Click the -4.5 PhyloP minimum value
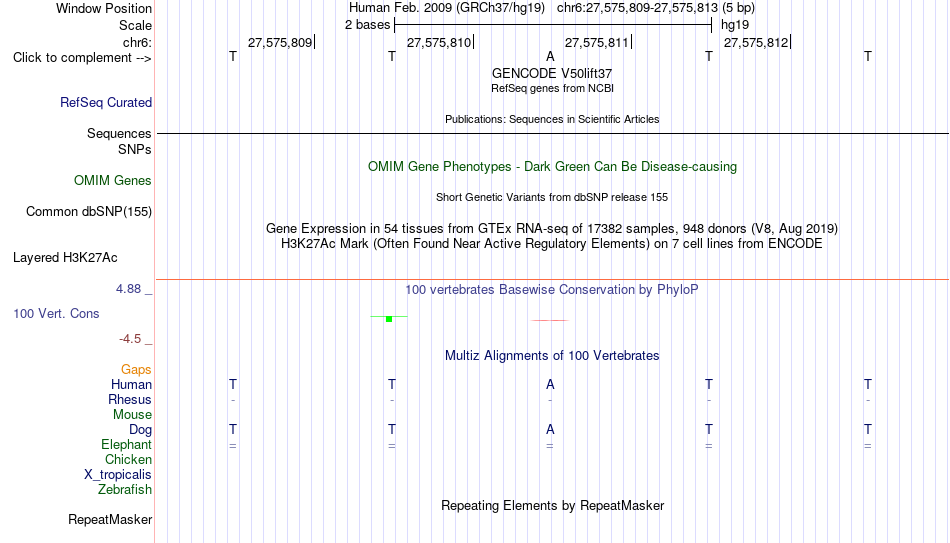 [130, 339]
